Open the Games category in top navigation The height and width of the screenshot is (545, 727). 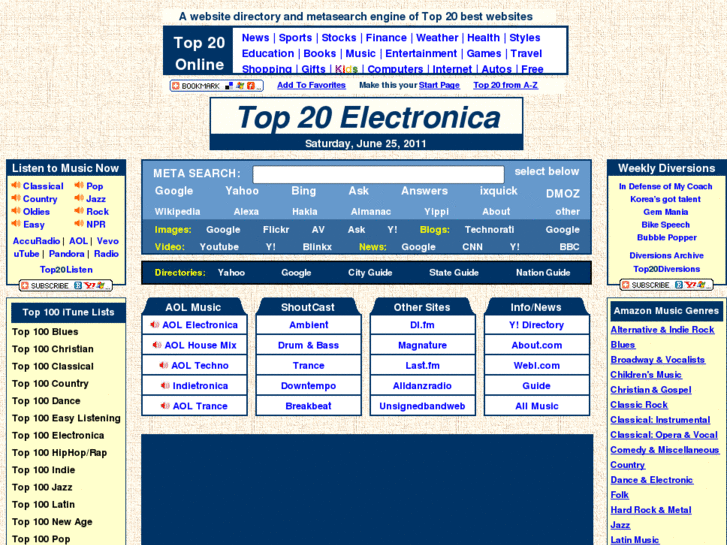(x=484, y=53)
